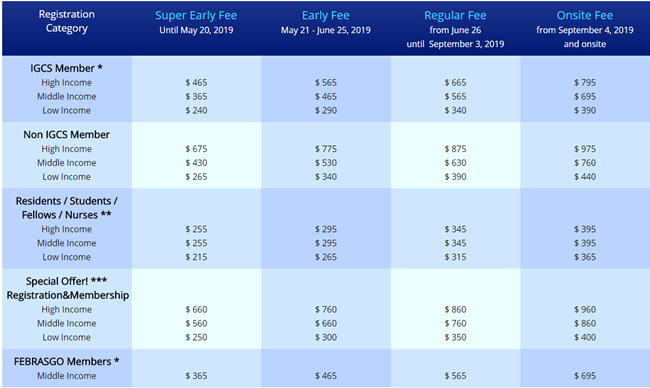Viewport: 650px width, 388px height.
Task: Click the Until May 20, 2019 date text
Action: (196, 30)
